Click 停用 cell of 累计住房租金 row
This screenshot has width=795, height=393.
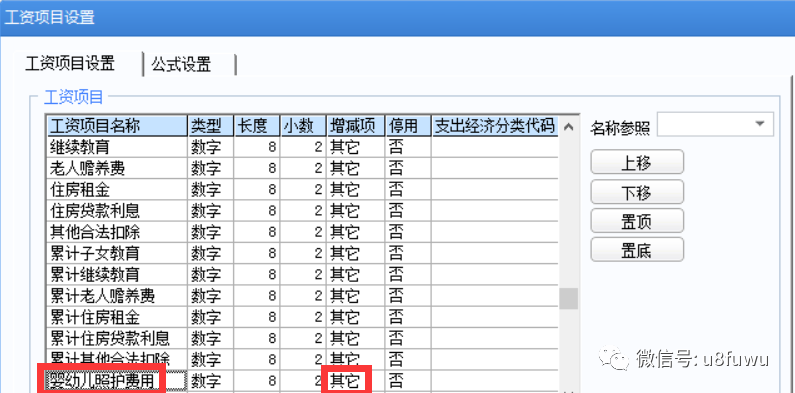(408, 317)
